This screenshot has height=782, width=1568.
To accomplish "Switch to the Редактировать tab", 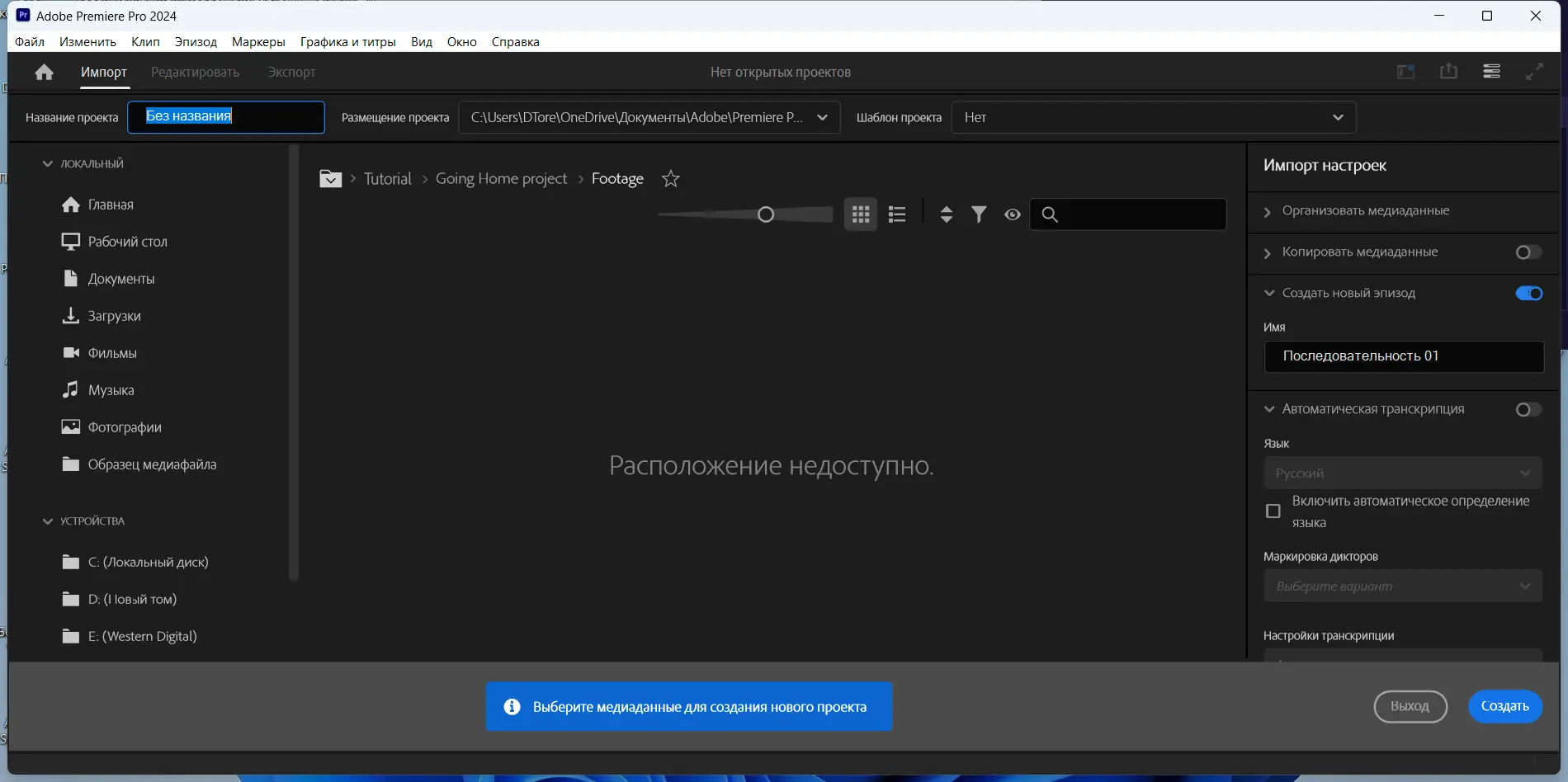I will tap(195, 72).
